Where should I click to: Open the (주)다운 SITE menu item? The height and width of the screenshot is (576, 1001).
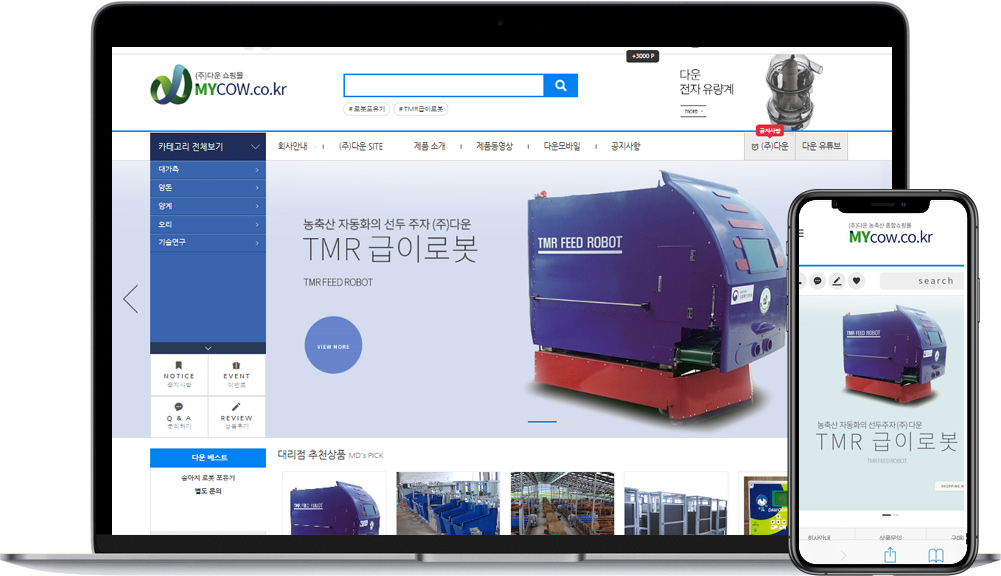(361, 146)
